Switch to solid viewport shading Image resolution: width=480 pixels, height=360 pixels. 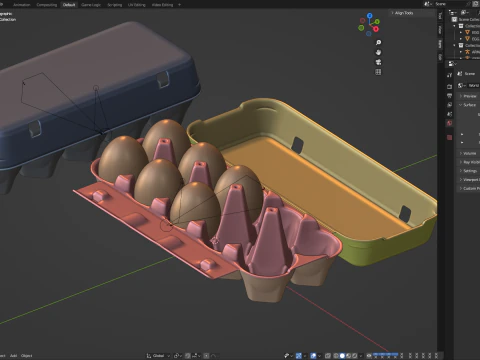click(342, 356)
